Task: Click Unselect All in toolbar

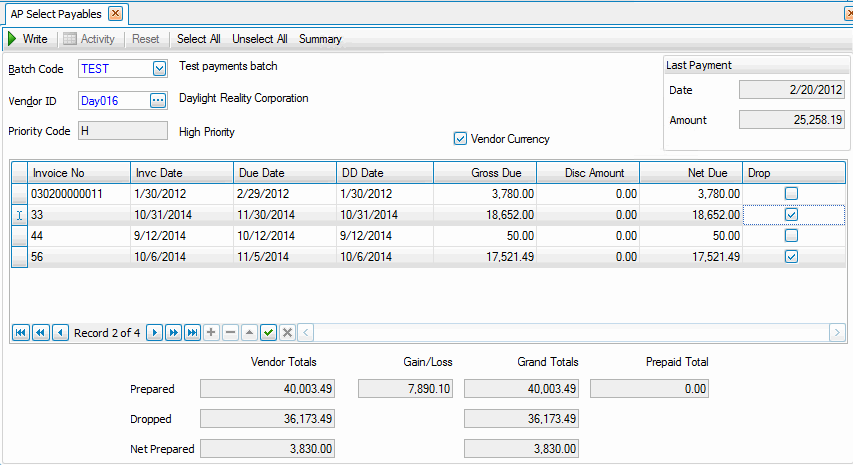Action: click(x=260, y=39)
